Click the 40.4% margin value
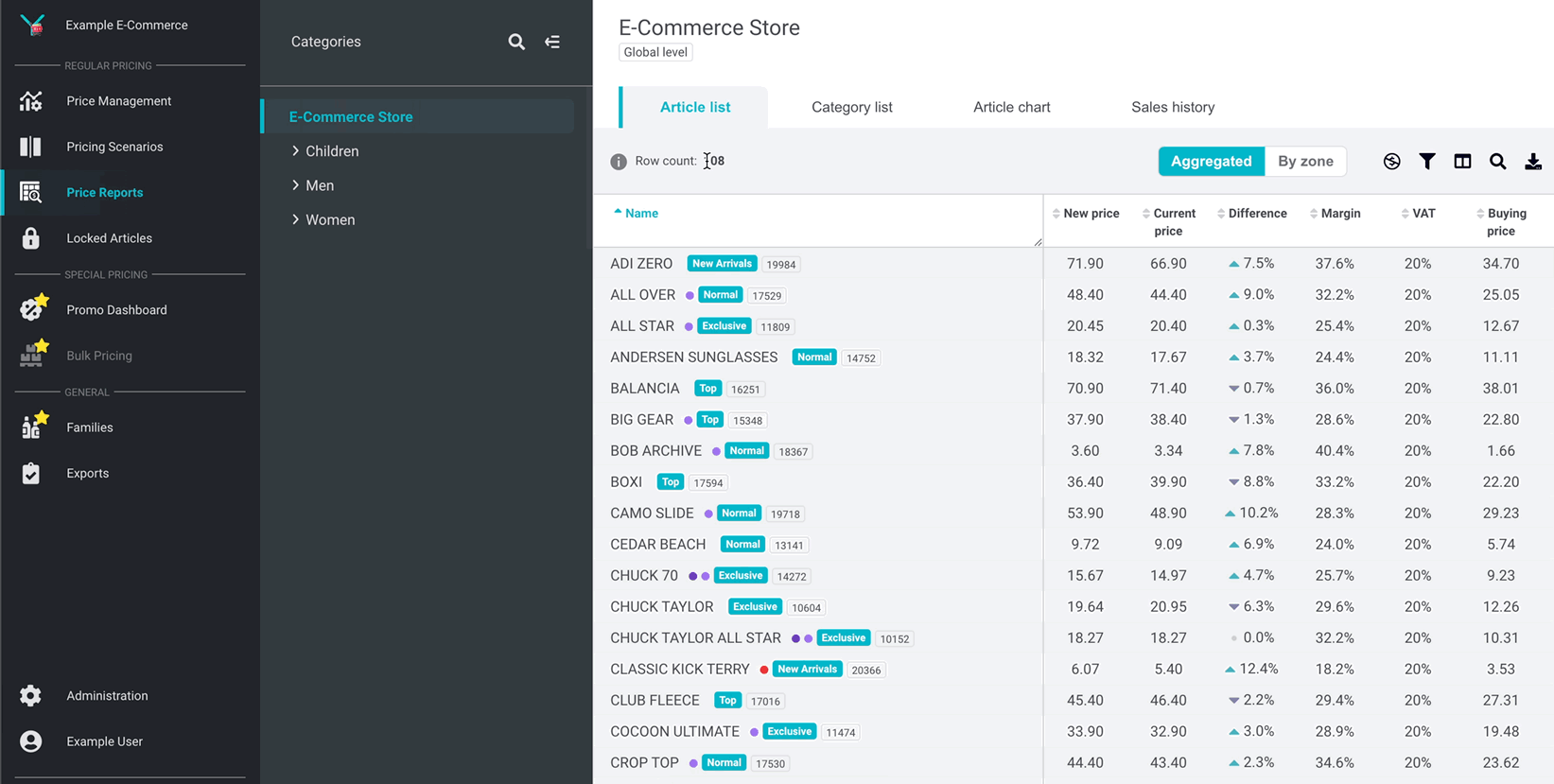The image size is (1554, 784). point(1335,451)
